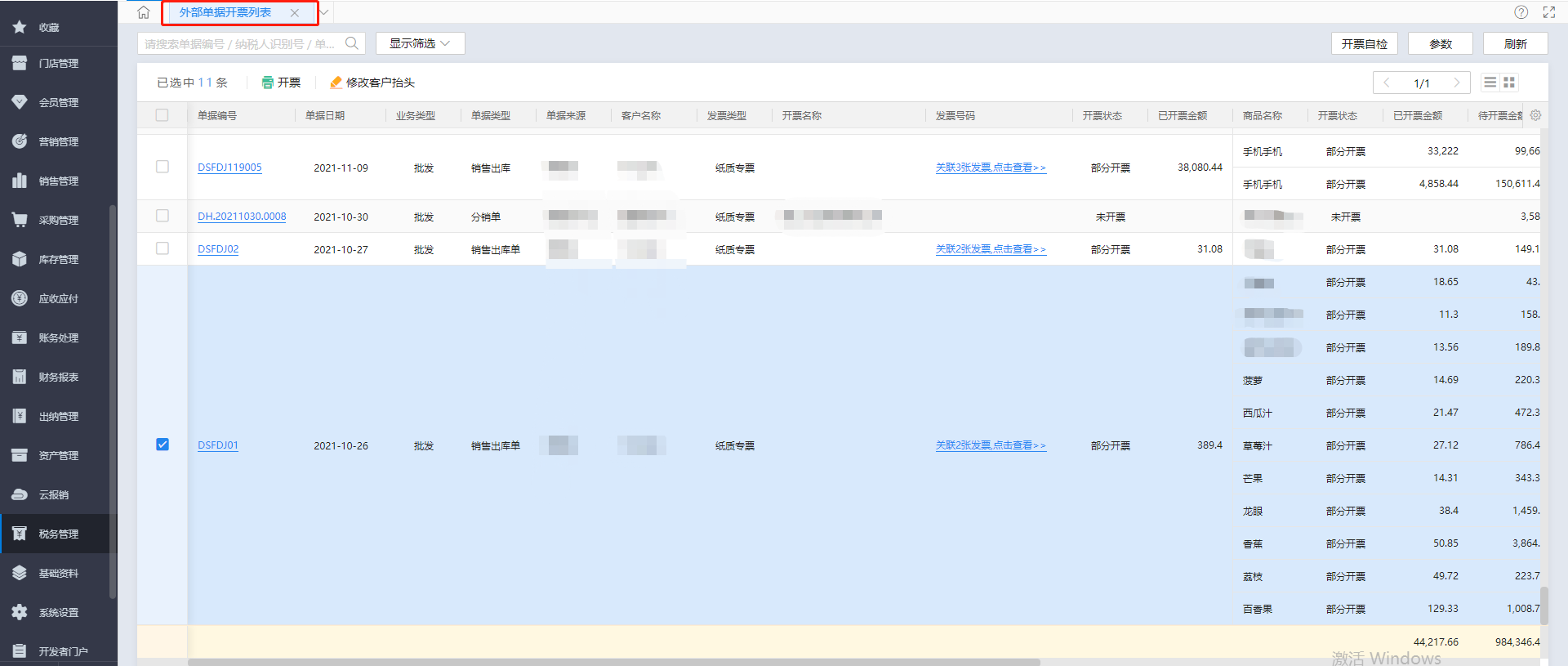Go to the next page arrow
This screenshot has height=666, width=1568.
pyautogui.click(x=1456, y=83)
